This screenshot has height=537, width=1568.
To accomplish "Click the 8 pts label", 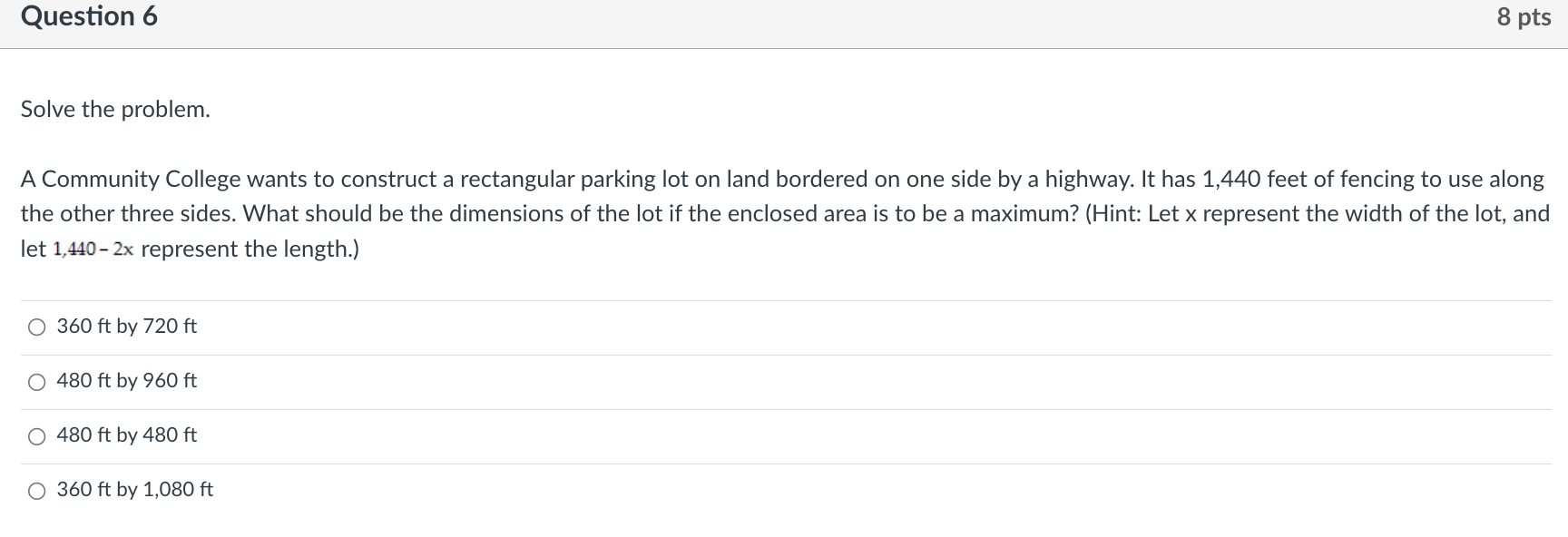I will tap(1527, 16).
